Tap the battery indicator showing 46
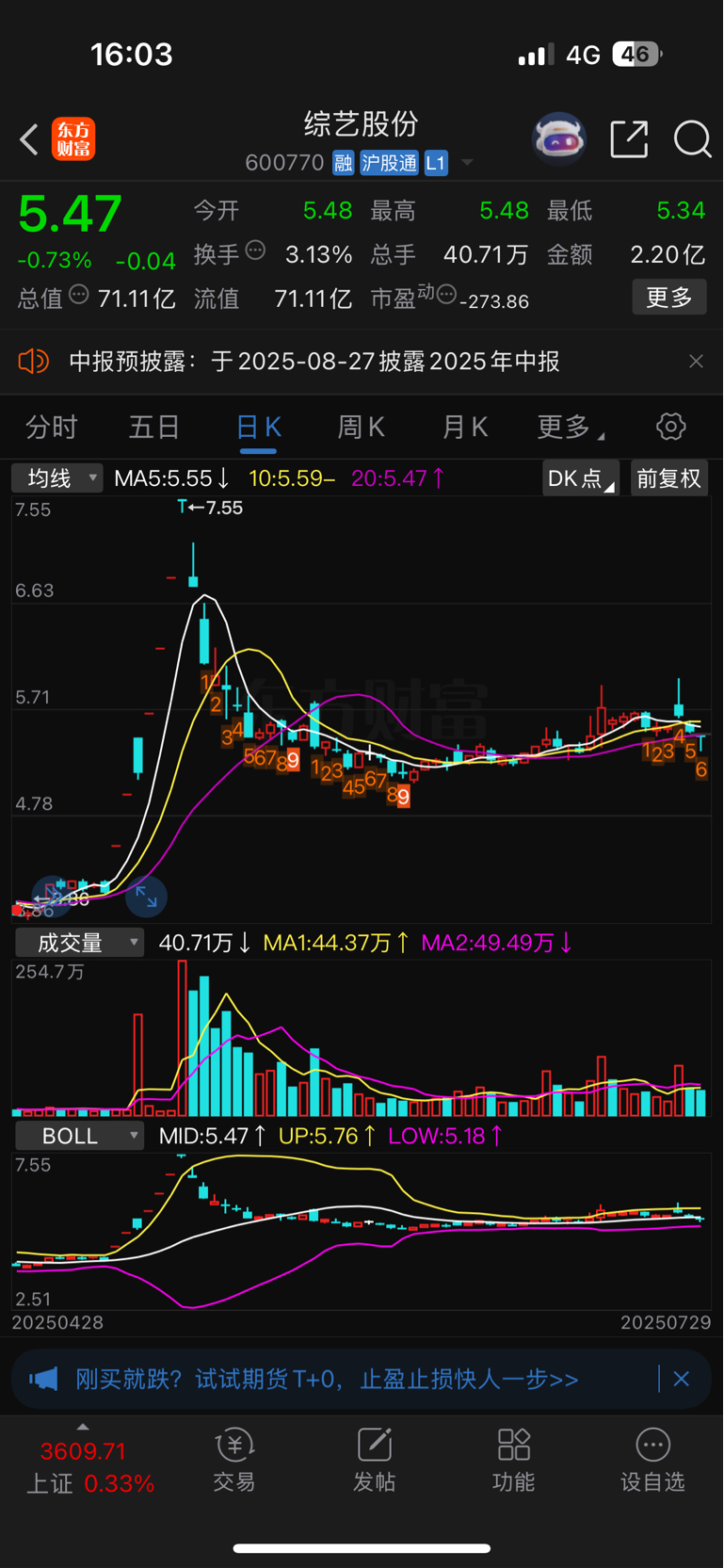 pyautogui.click(x=637, y=54)
